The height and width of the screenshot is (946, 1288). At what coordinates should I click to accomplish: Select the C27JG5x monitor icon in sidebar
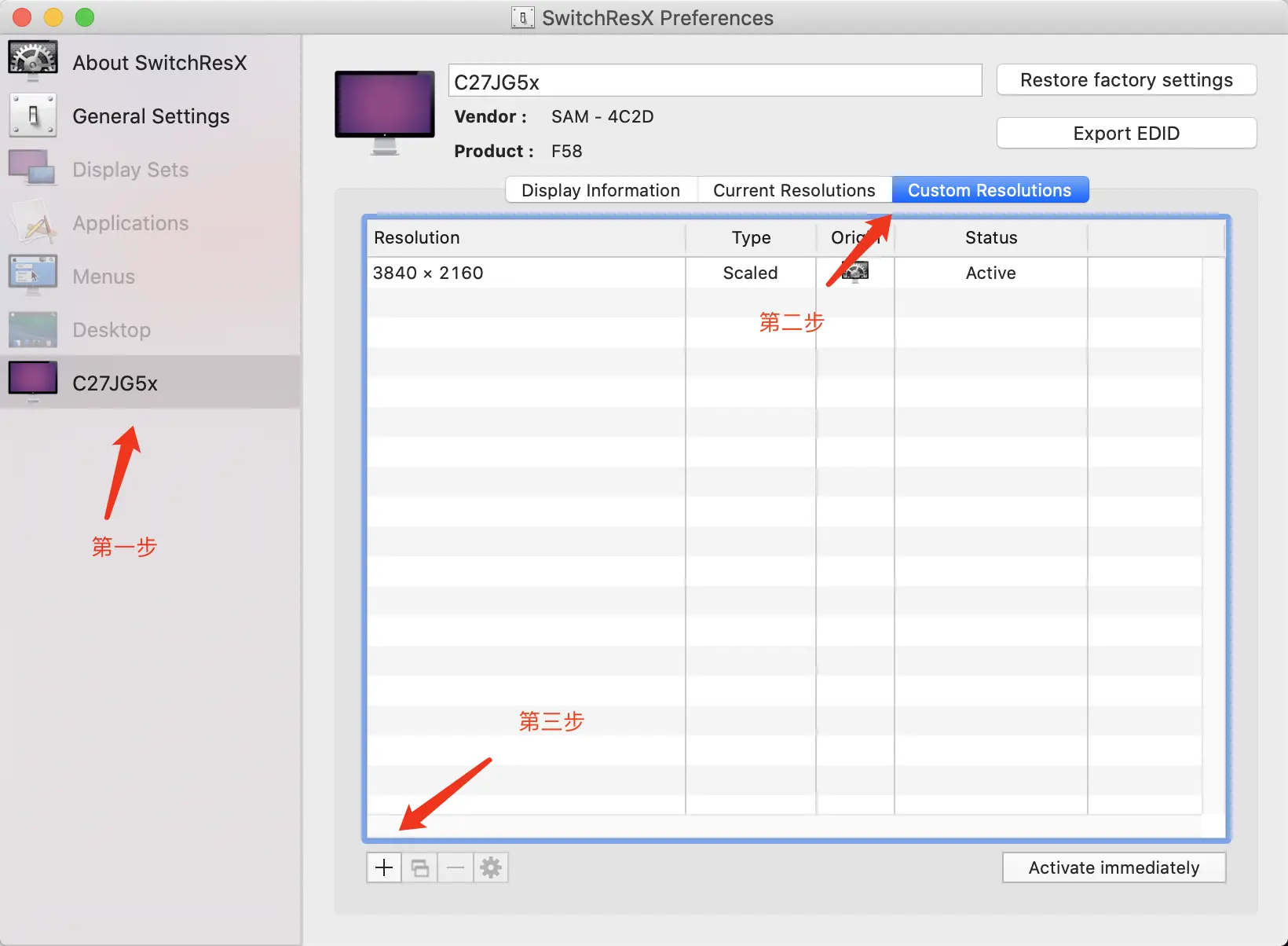(x=33, y=382)
